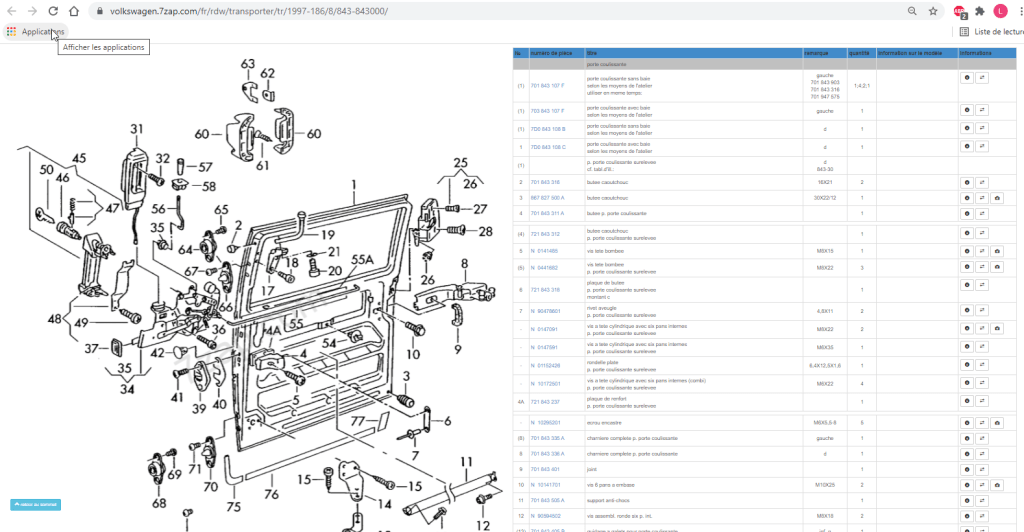Screen dimensions: 1024x532
Task: Open the Chrome profile avatar
Action: [x=1000, y=11]
